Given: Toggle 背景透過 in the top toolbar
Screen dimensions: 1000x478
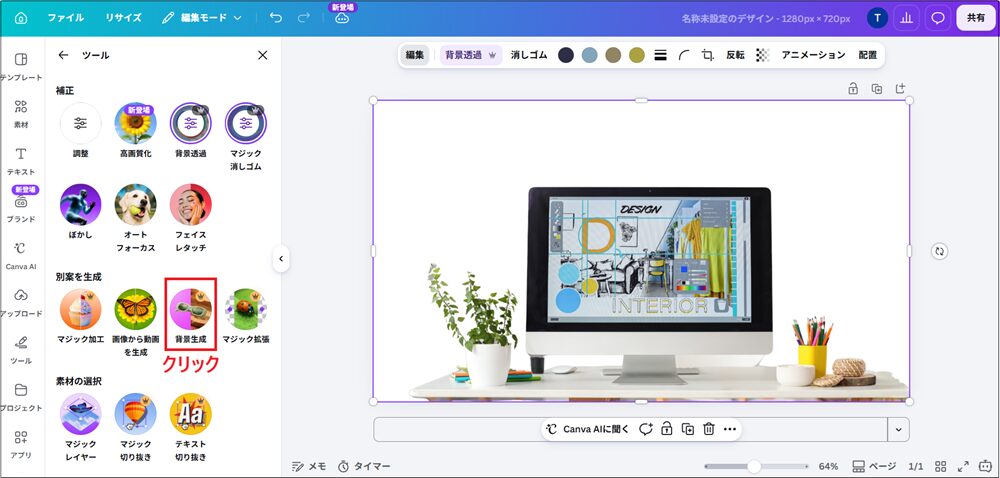Looking at the screenshot, I should [x=471, y=55].
